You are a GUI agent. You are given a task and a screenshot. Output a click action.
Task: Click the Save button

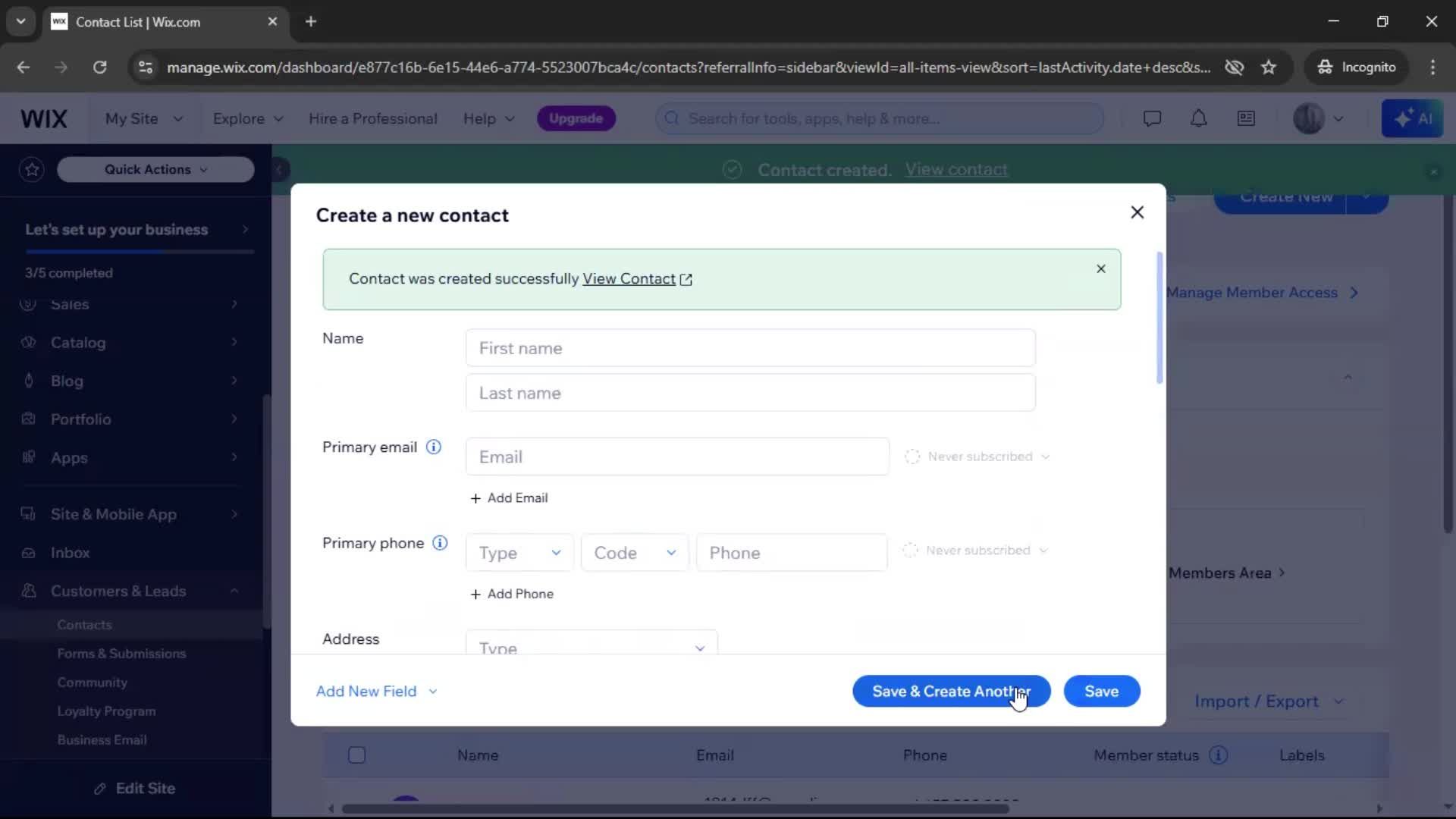click(1101, 691)
